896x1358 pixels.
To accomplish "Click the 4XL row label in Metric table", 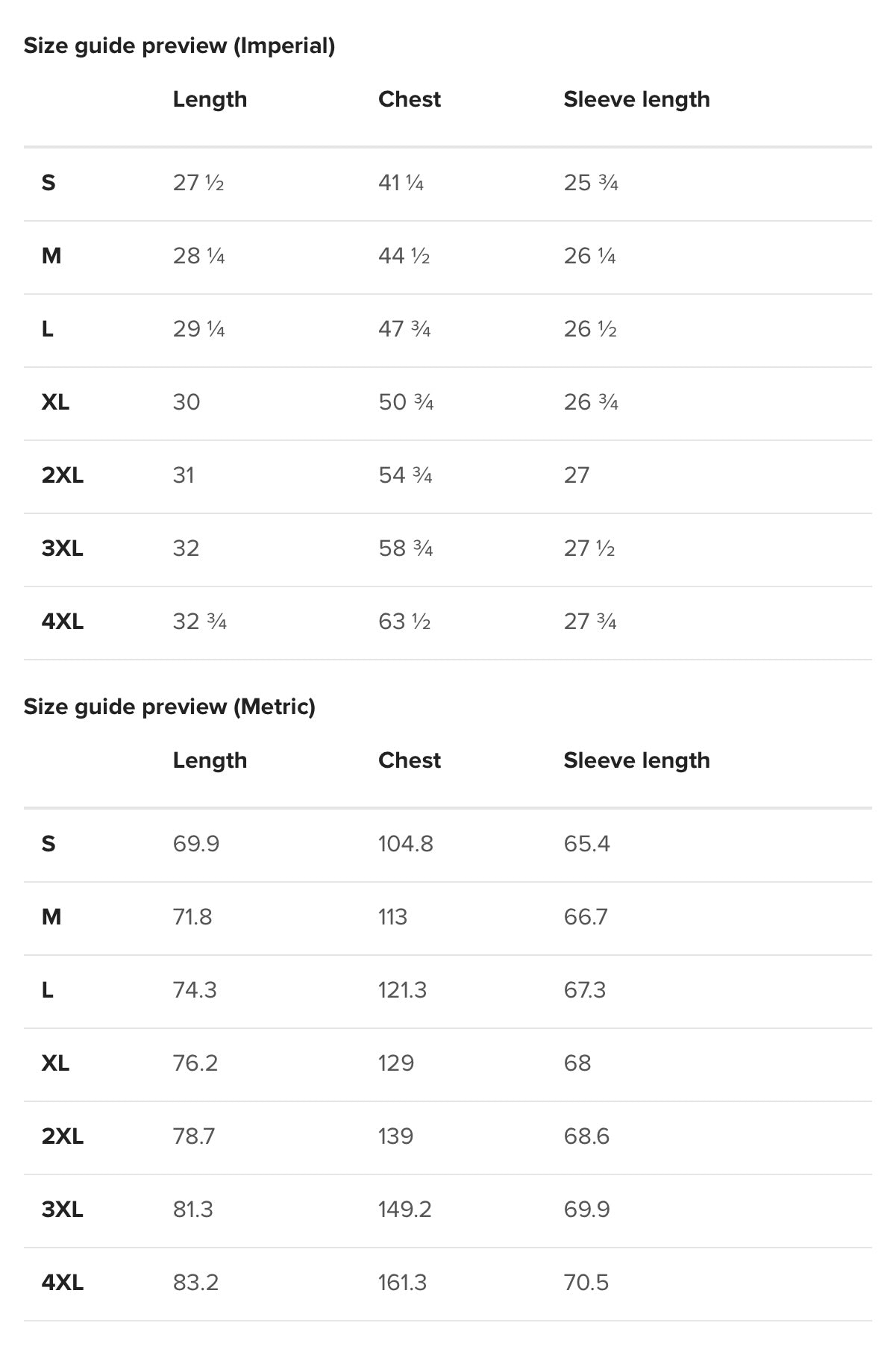I will 63,1283.
